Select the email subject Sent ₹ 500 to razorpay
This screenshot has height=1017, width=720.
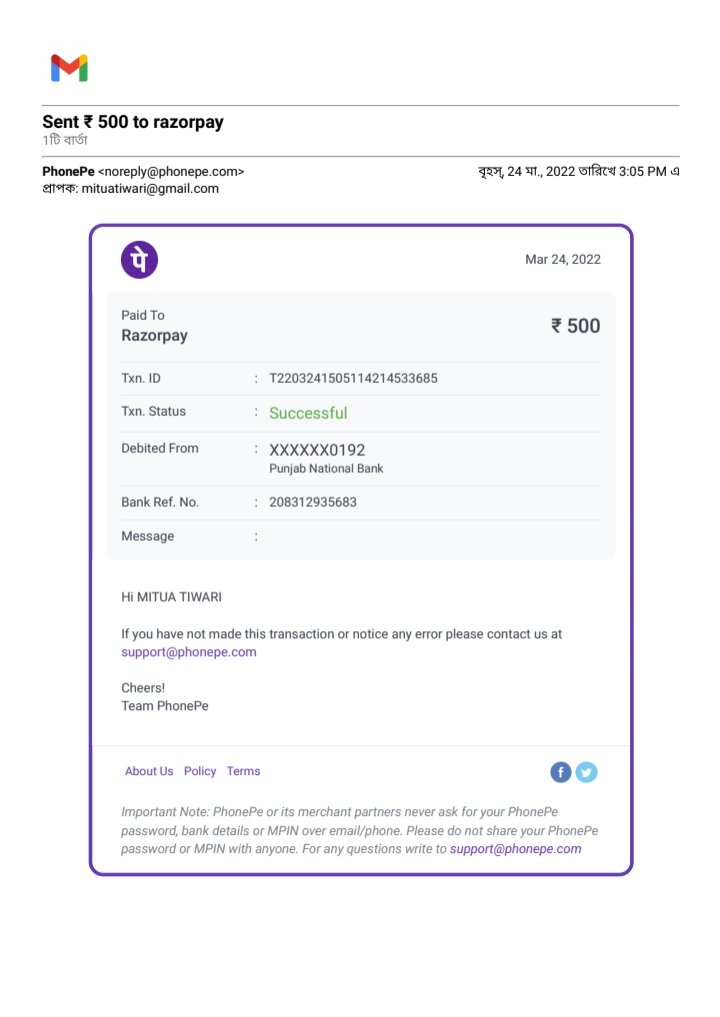[x=133, y=122]
